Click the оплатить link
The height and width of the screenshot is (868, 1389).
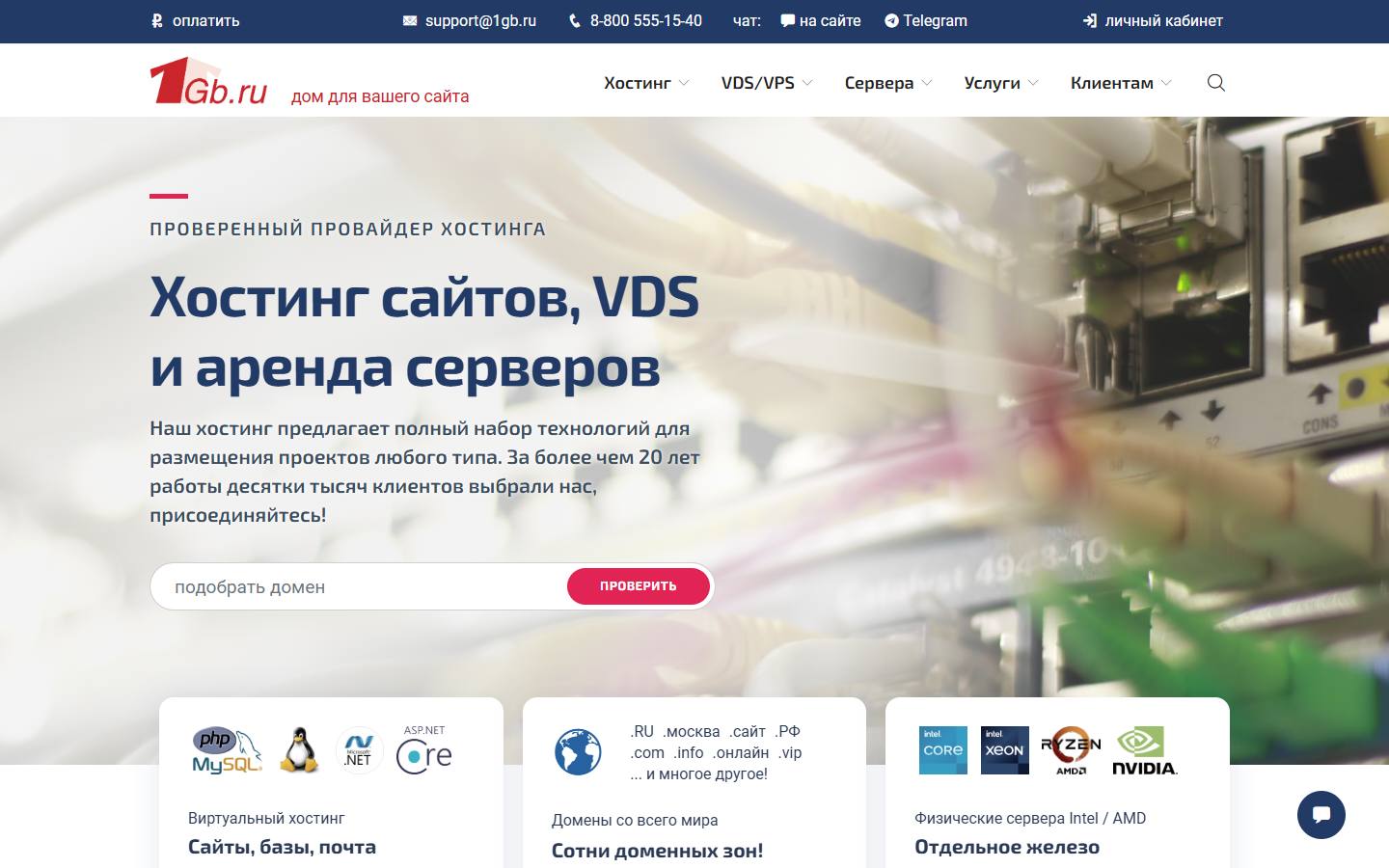(205, 20)
